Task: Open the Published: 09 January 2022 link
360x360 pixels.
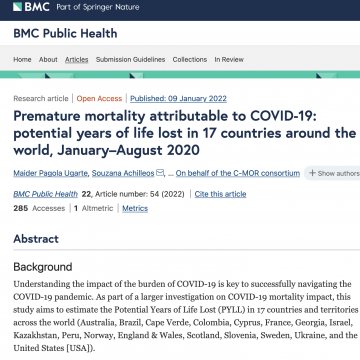Action: pyautogui.click(x=178, y=99)
